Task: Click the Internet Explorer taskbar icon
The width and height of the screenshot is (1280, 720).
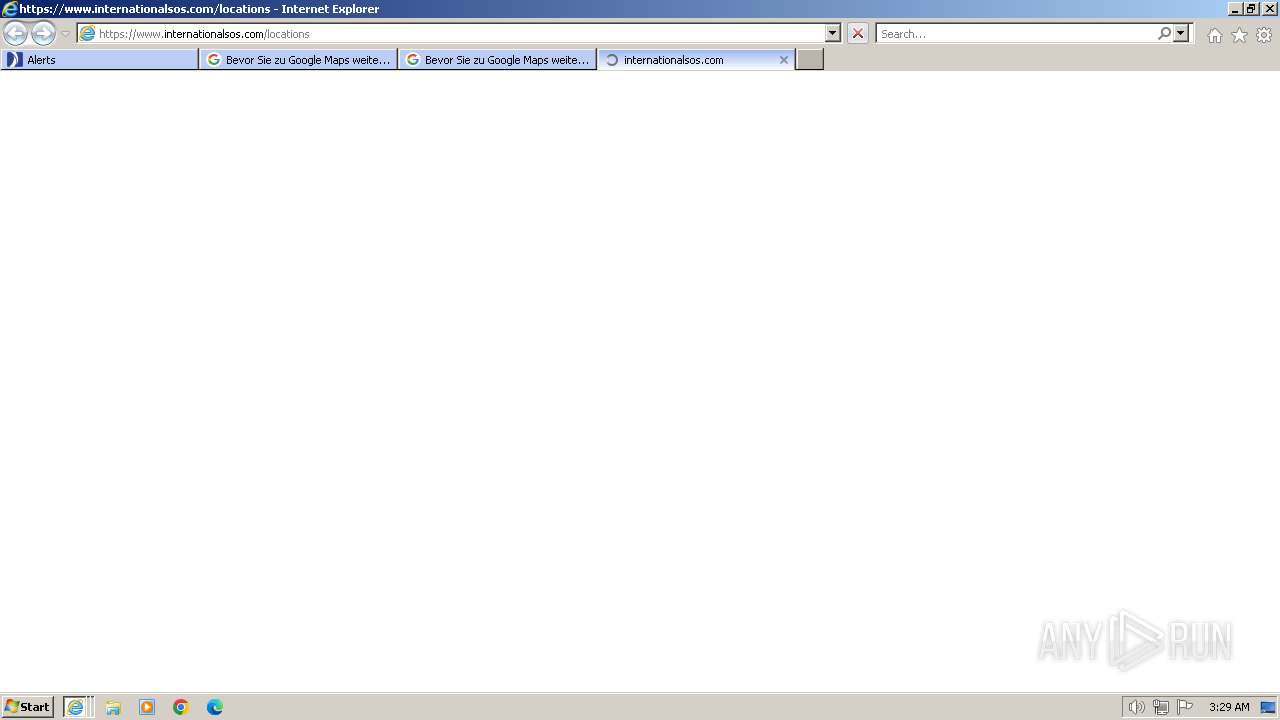Action: 77,707
